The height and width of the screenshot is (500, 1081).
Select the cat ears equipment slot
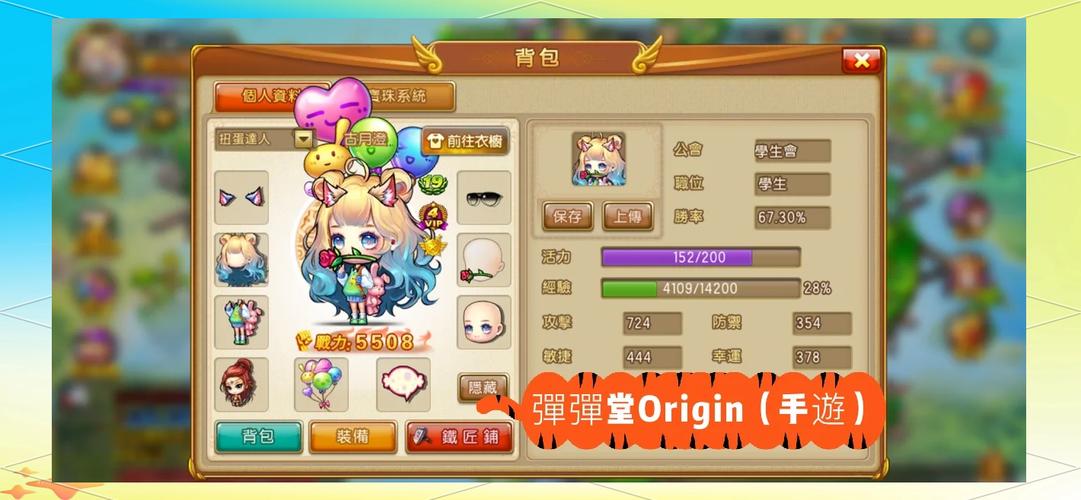click(241, 197)
